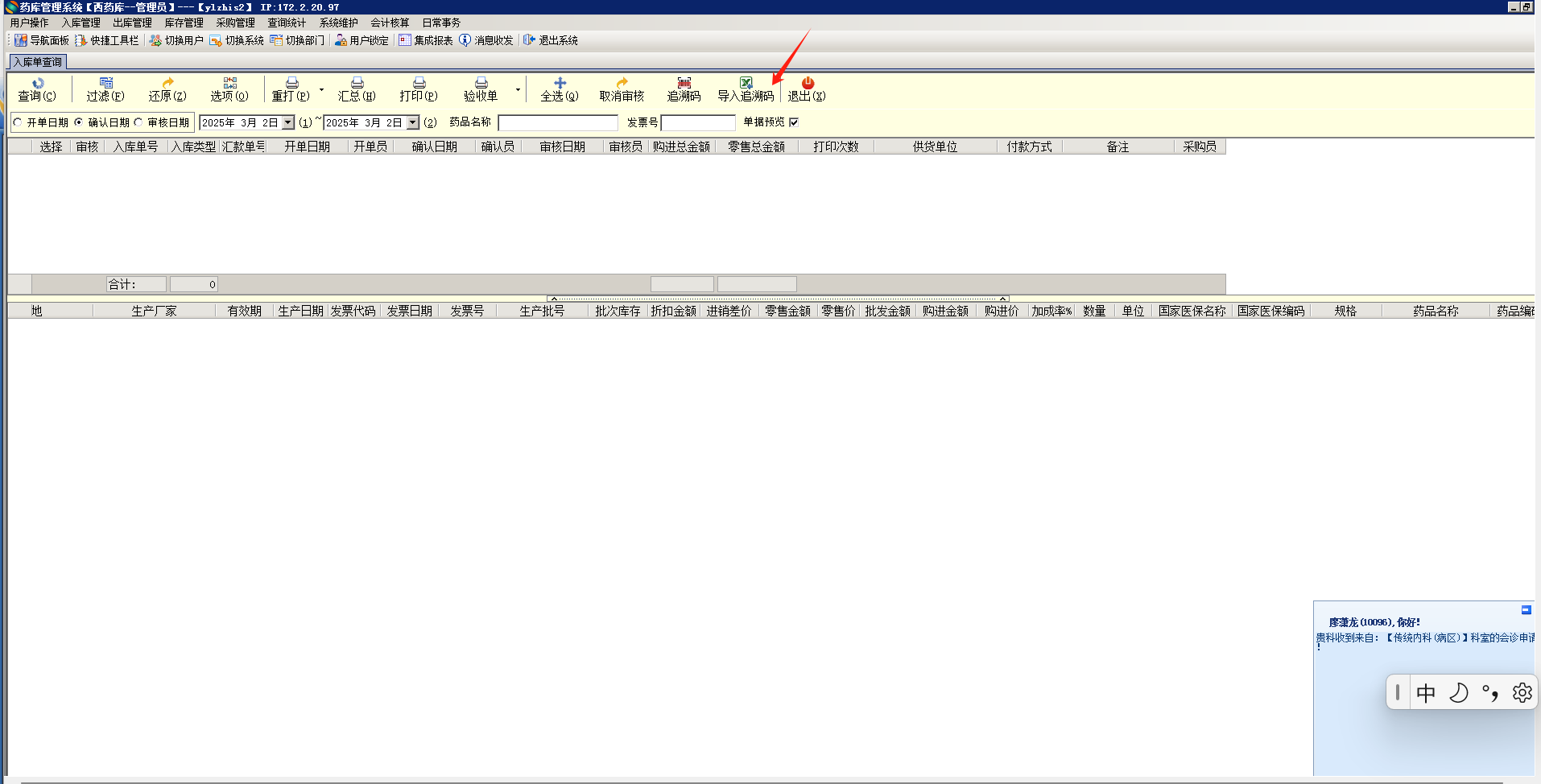The height and width of the screenshot is (784, 1541).
Task: Click the 购进总金额 column header
Action: click(682, 146)
